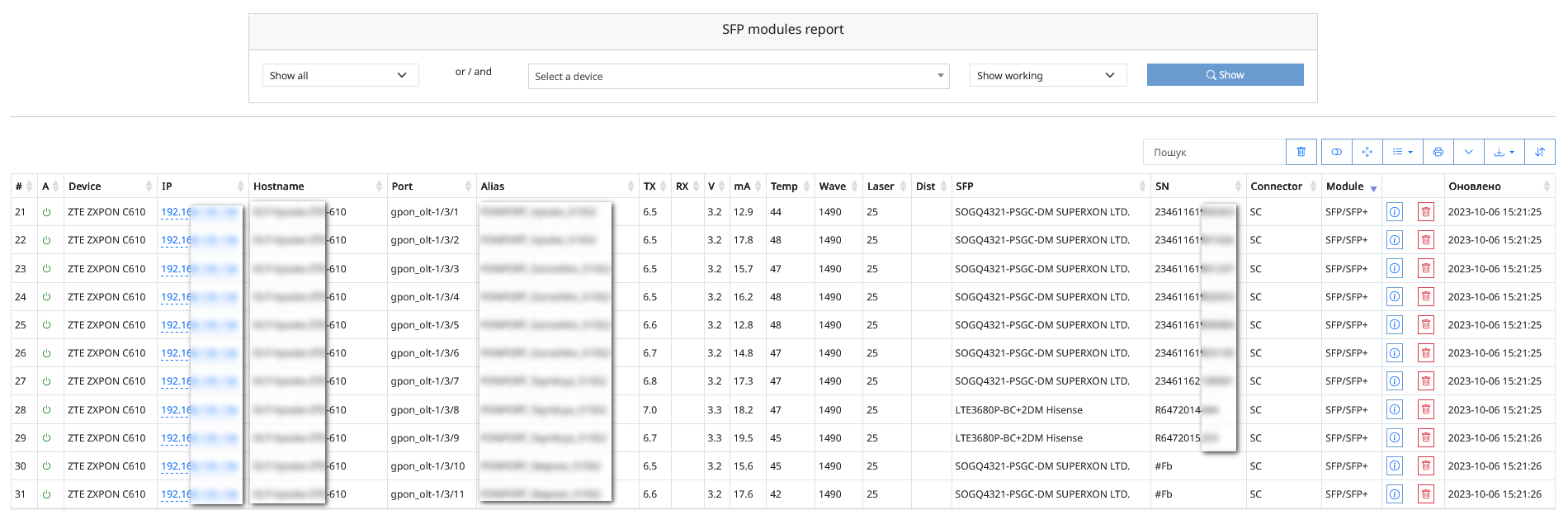Click the fullscreen move arrows icon
The image size is (1568, 510).
click(1367, 152)
